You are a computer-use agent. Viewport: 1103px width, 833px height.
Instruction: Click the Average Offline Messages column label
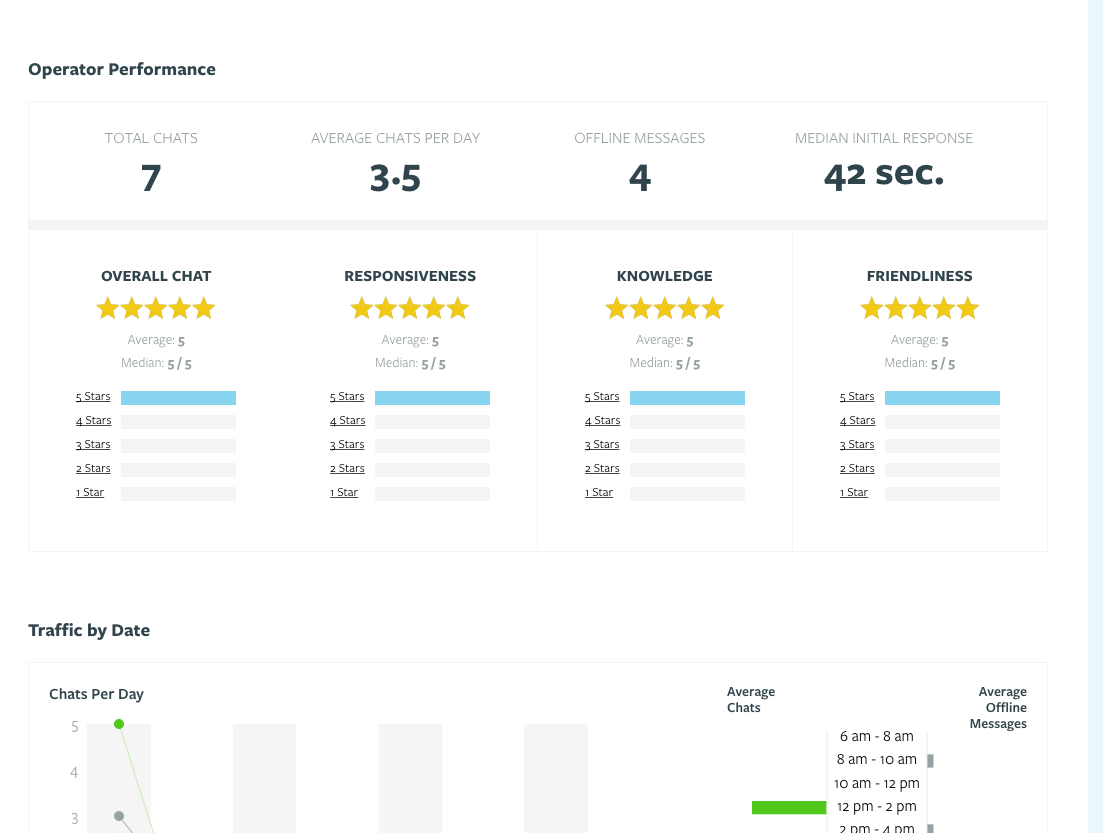(998, 708)
